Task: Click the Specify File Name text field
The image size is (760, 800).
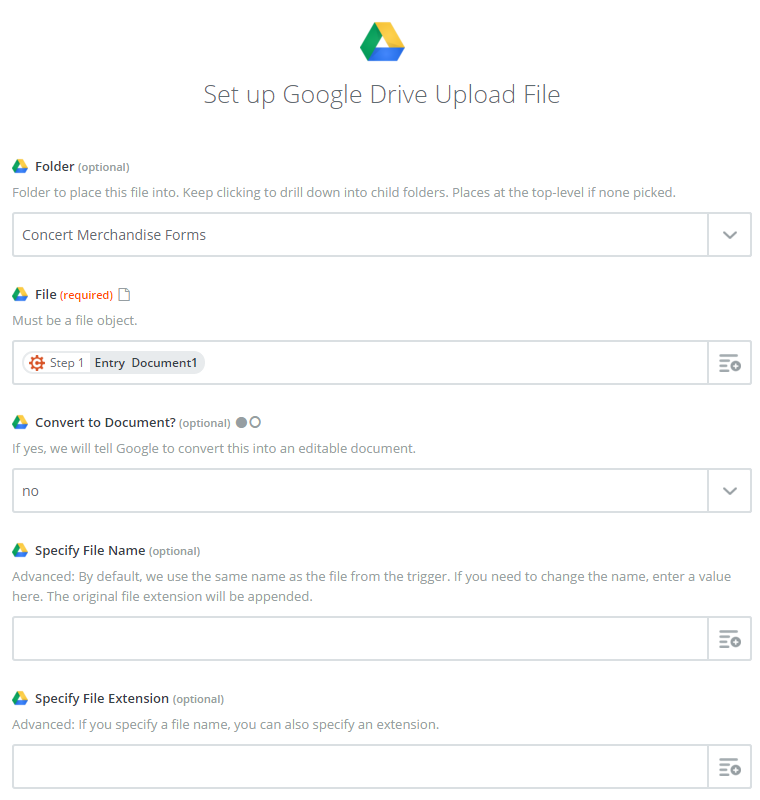Action: pos(360,639)
